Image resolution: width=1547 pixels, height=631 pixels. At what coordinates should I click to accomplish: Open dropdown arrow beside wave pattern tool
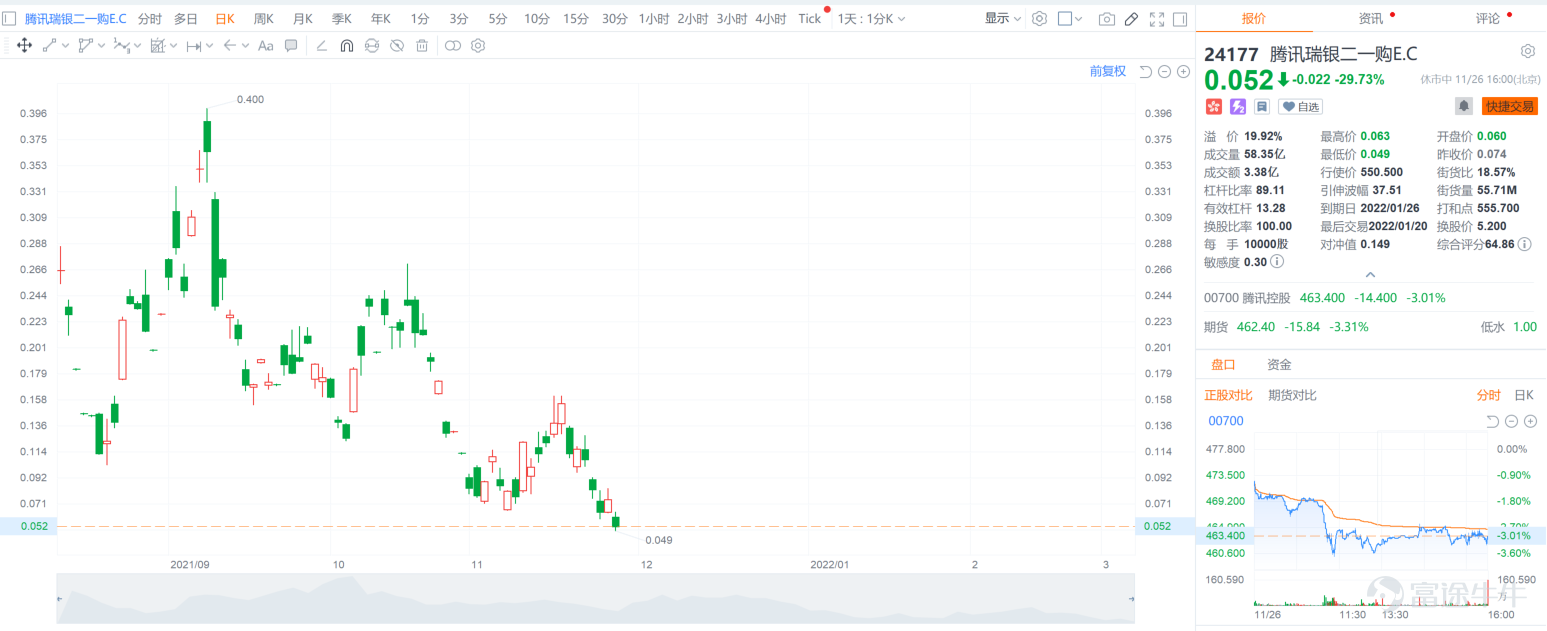pyautogui.click(x=138, y=46)
